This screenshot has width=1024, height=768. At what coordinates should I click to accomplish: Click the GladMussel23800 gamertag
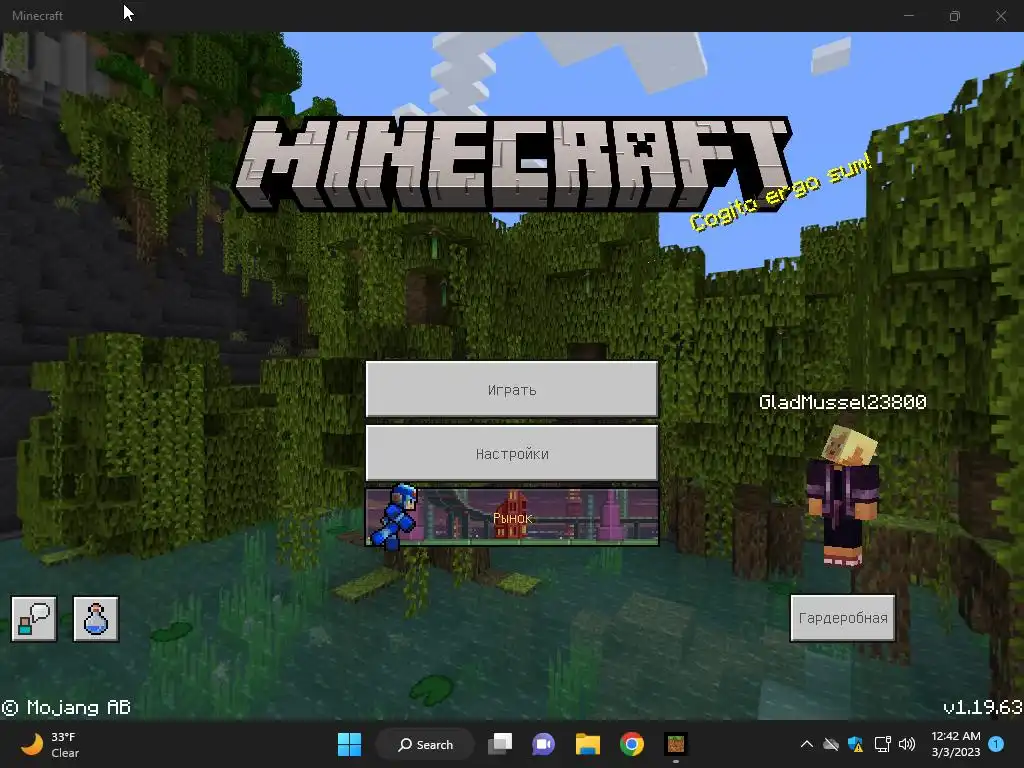tap(842, 402)
